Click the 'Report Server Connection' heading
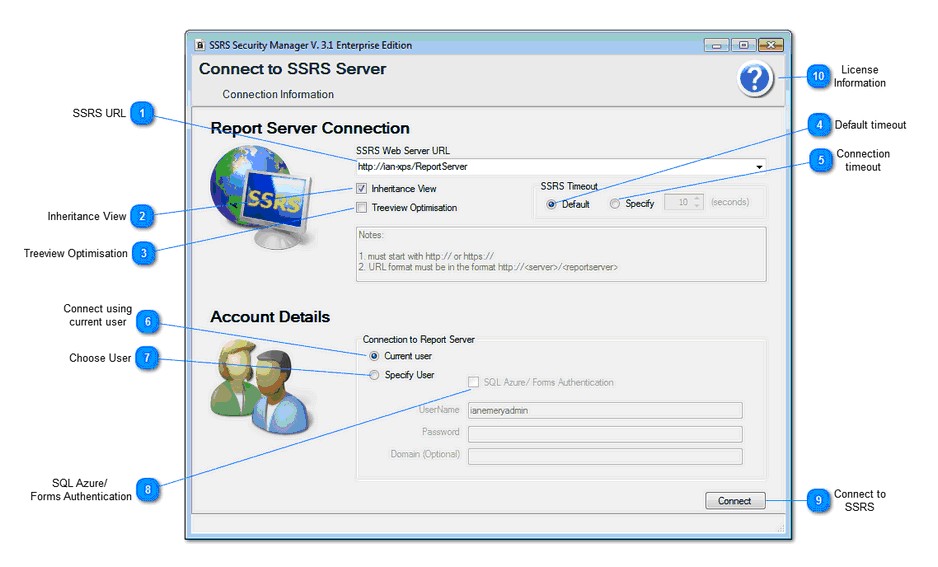The height and width of the screenshot is (567, 938). click(310, 128)
